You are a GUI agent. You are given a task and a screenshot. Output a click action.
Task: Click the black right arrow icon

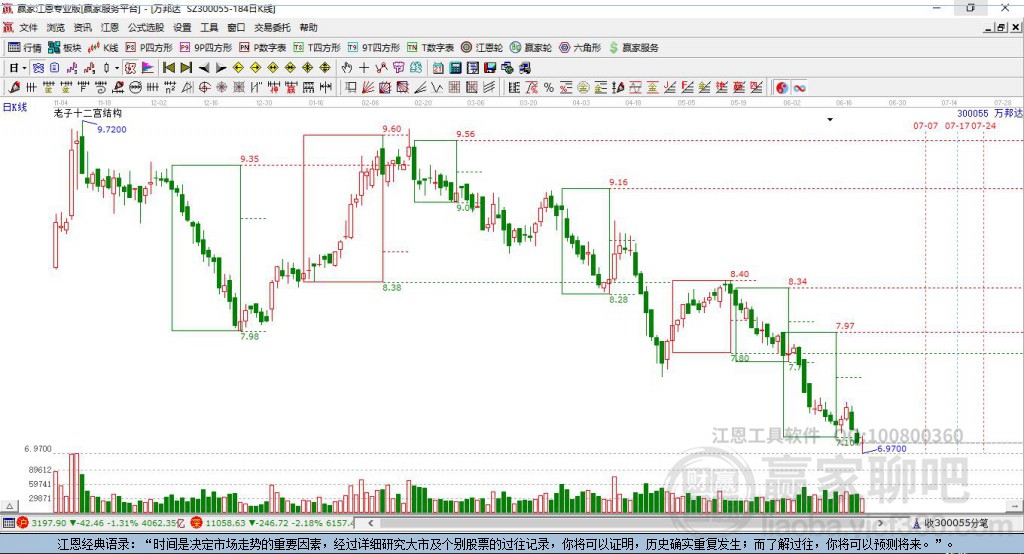pos(221,68)
